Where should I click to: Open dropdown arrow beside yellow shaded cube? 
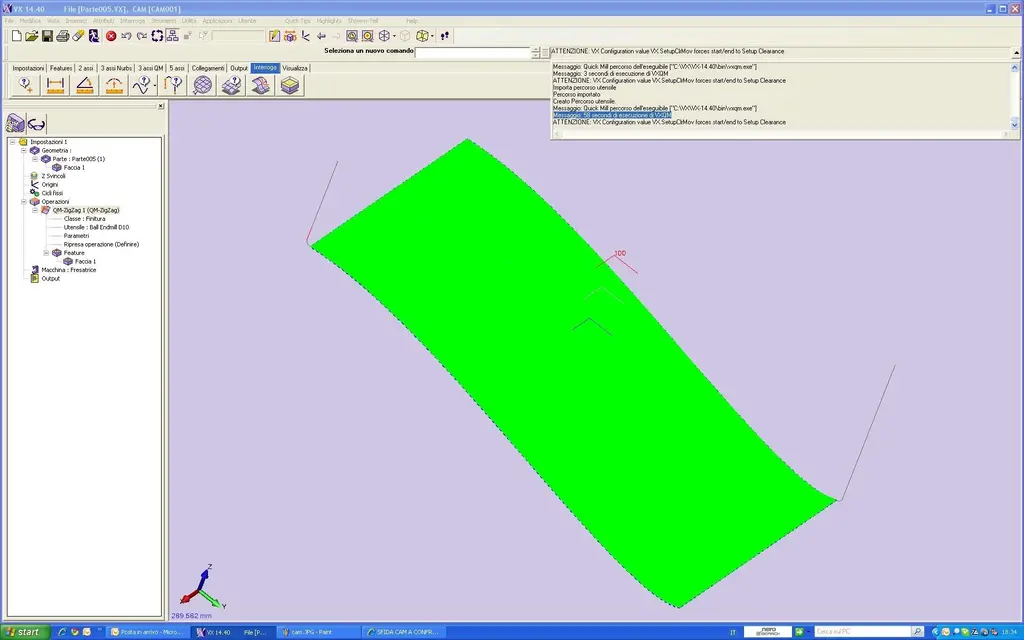coord(432,37)
